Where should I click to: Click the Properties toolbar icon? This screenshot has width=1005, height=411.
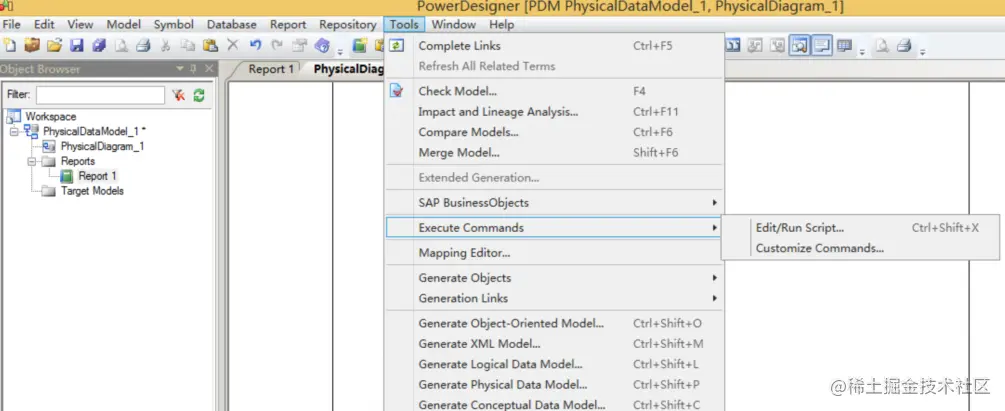click(x=299, y=46)
